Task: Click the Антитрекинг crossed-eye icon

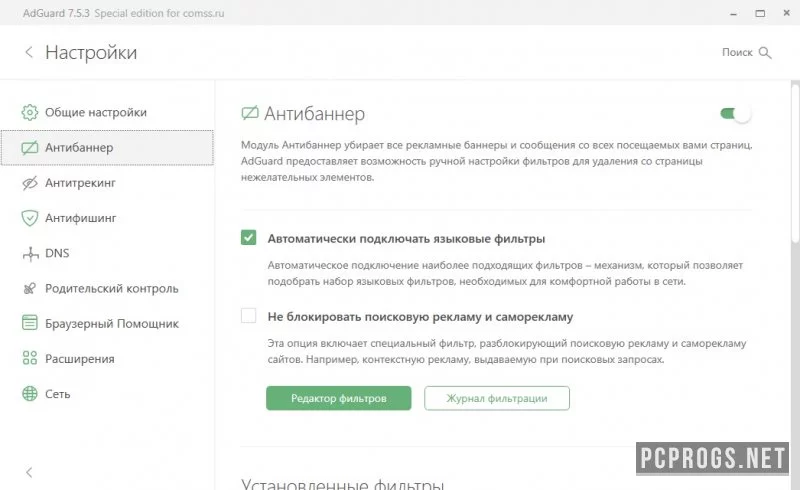Action: point(30,183)
